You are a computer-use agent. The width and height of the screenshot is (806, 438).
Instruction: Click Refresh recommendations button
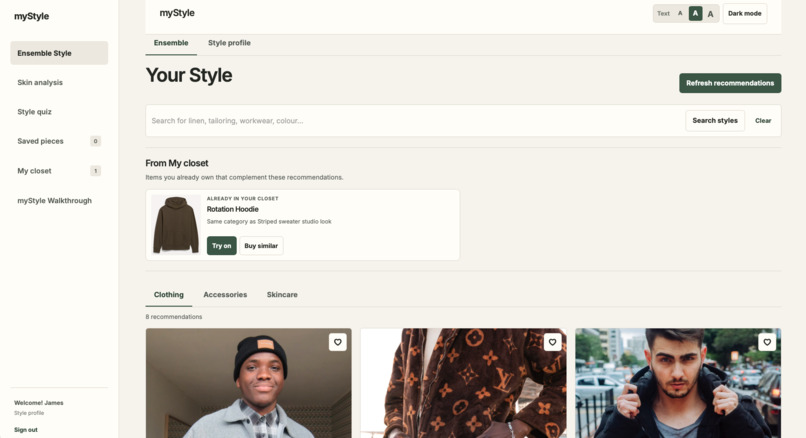pos(730,83)
